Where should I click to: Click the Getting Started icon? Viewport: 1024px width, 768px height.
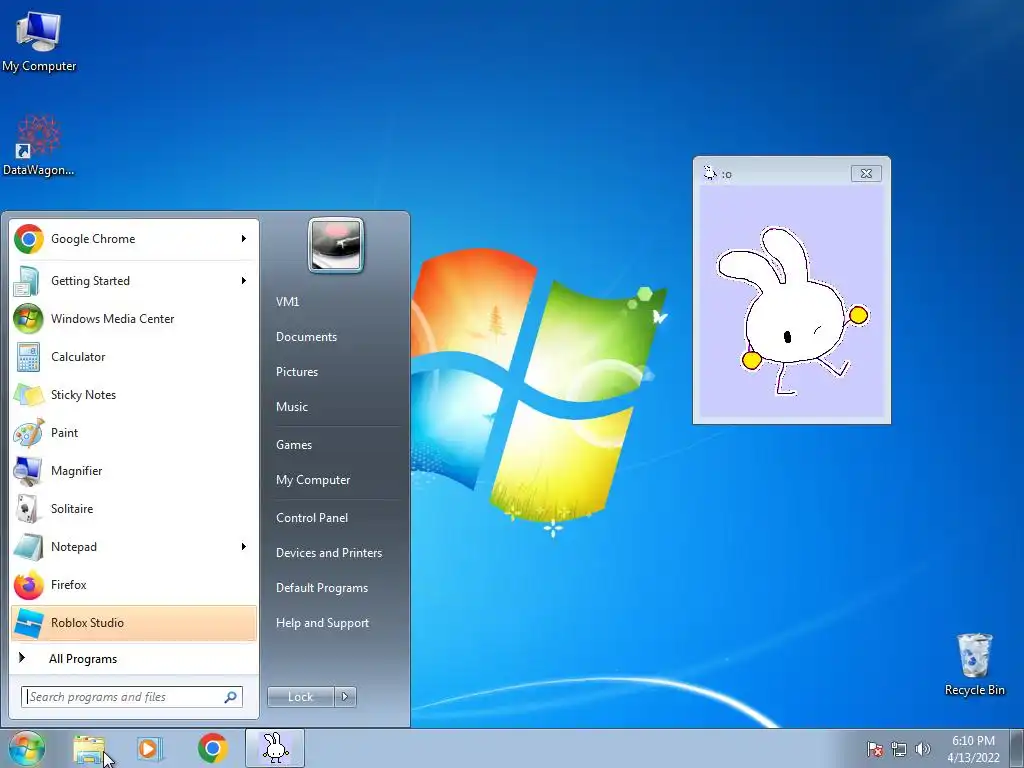(29, 281)
